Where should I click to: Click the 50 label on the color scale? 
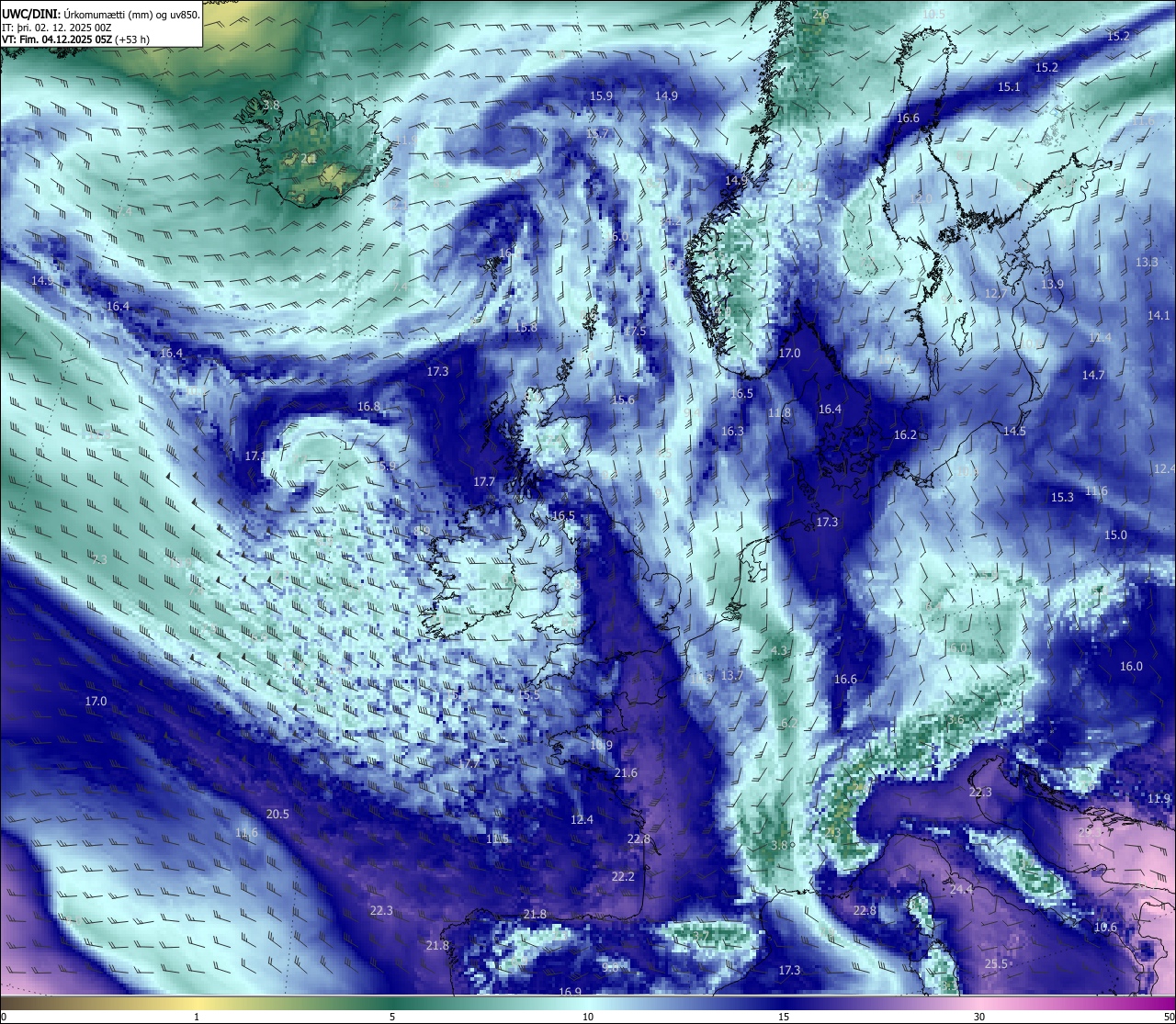[1169, 1017]
